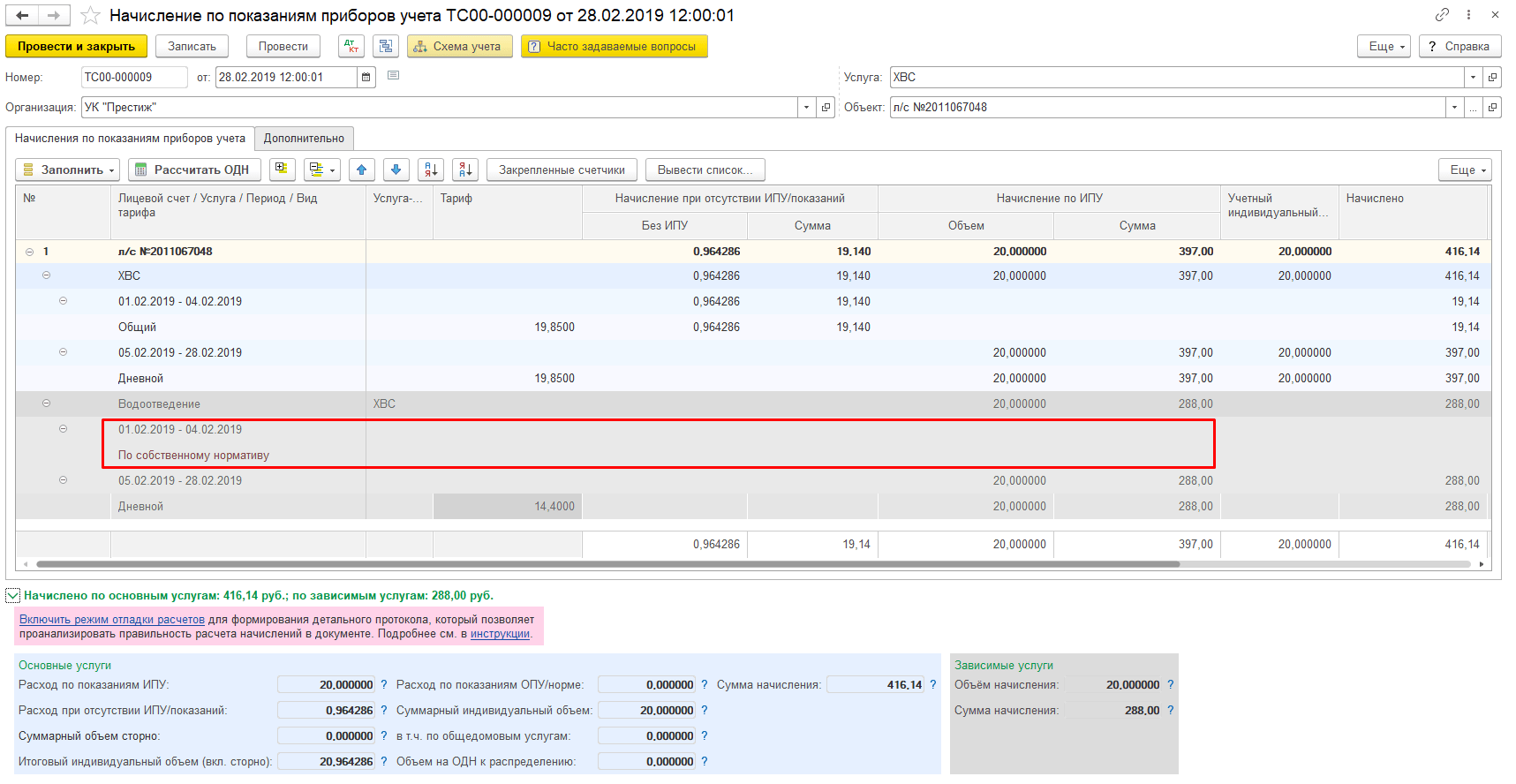Viewport: 1516px width, 784px height.
Task: Expand the Заполнить dropdown button
Action: (70, 170)
